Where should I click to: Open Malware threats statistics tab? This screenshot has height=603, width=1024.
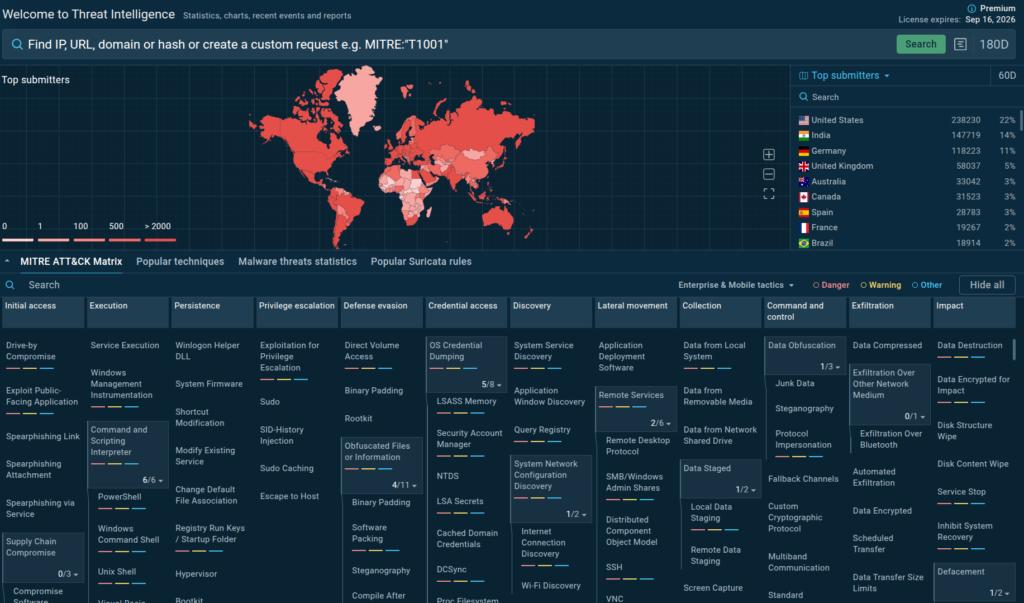(x=297, y=262)
